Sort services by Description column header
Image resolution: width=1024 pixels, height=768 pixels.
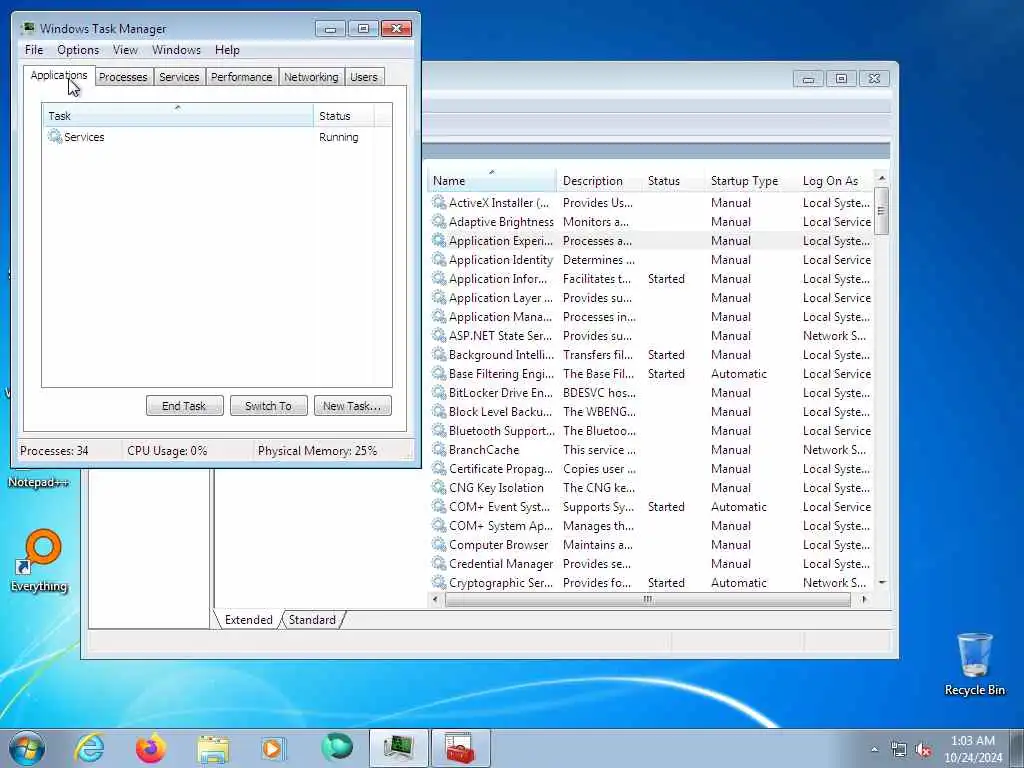coord(599,180)
